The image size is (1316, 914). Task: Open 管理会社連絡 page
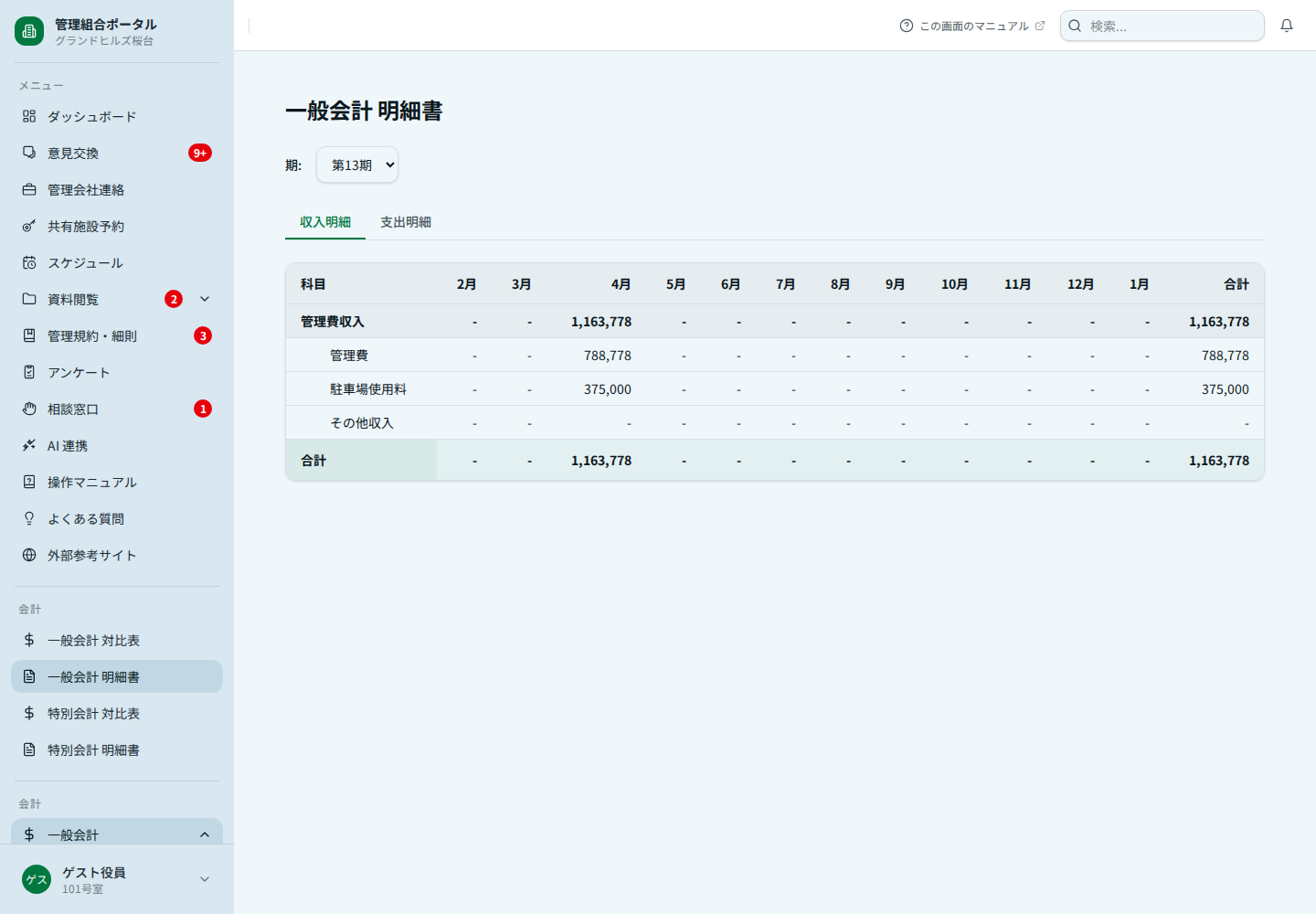tap(117, 189)
